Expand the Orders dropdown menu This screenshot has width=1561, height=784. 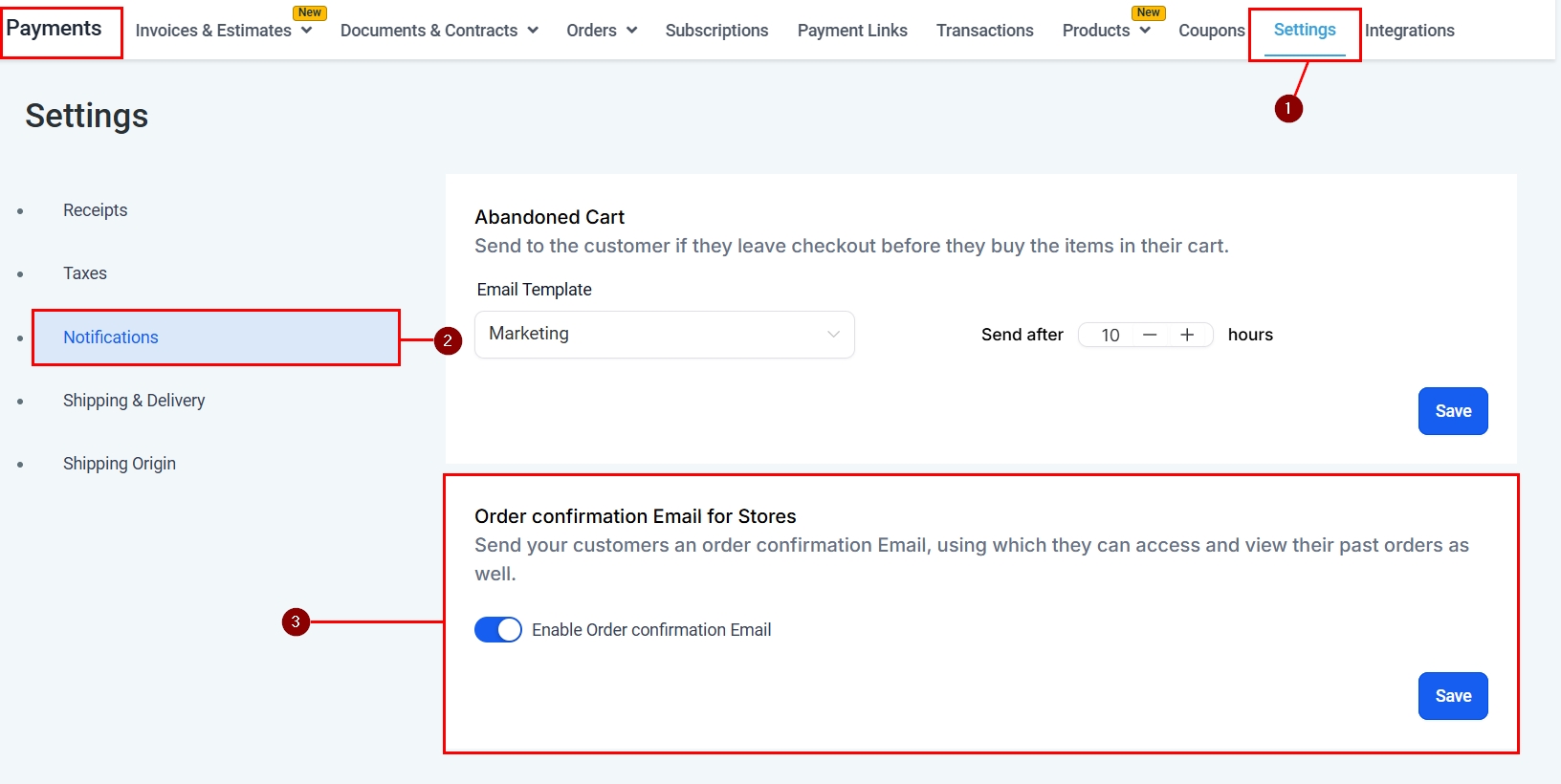[602, 31]
